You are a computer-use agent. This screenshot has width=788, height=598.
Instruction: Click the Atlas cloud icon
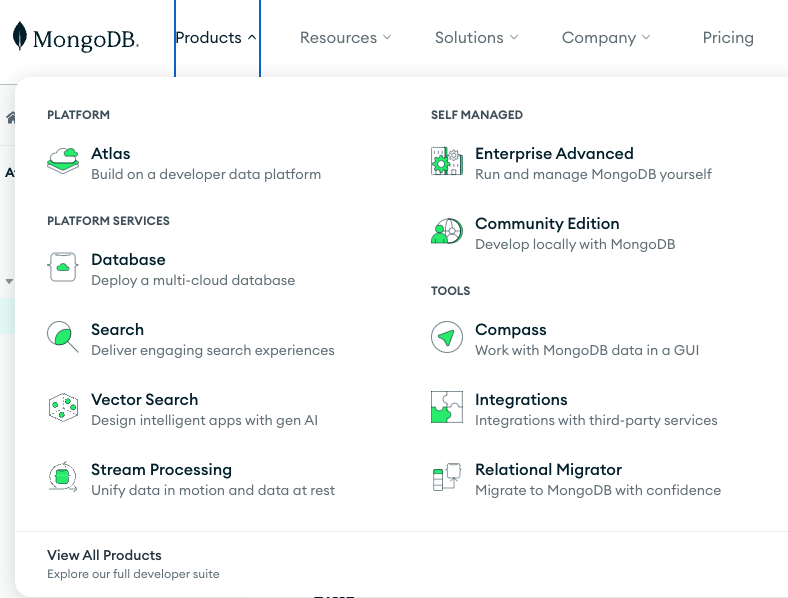pyautogui.click(x=63, y=161)
